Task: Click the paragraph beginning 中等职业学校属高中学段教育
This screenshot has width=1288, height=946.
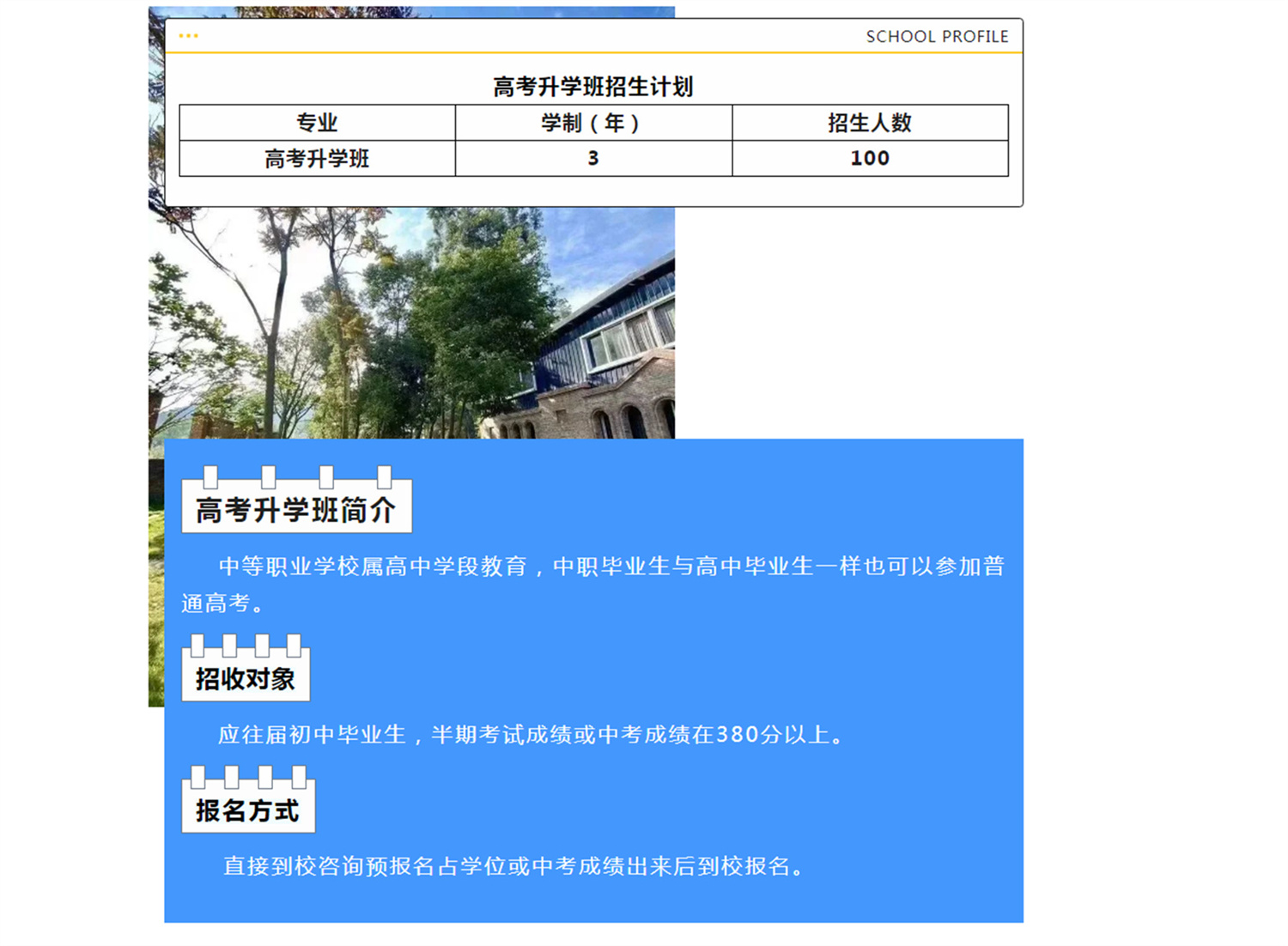Action: coord(610,567)
